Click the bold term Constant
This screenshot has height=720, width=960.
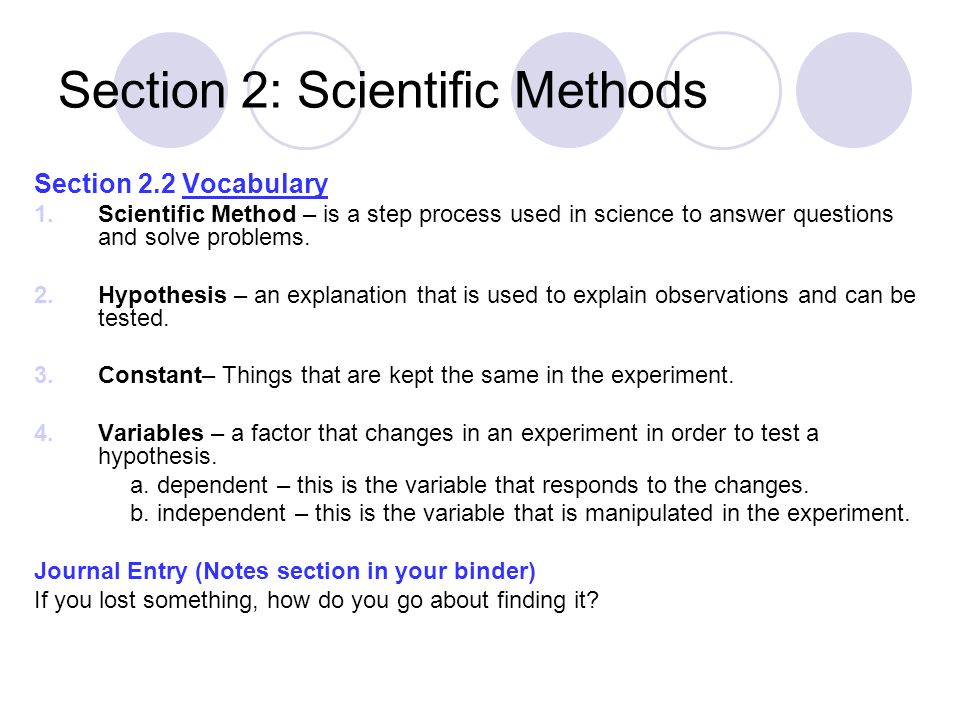pyautogui.click(x=150, y=375)
